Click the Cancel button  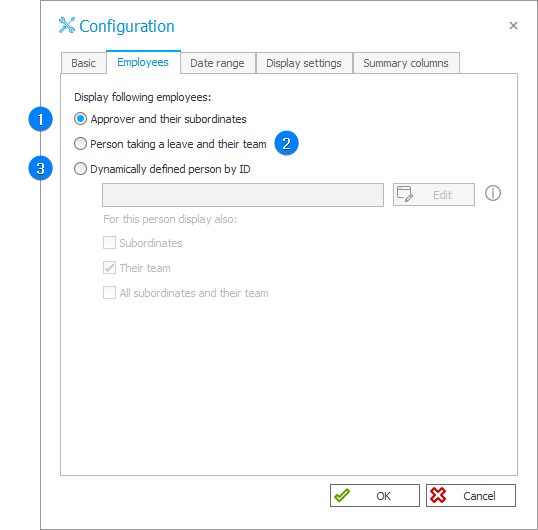tap(471, 495)
